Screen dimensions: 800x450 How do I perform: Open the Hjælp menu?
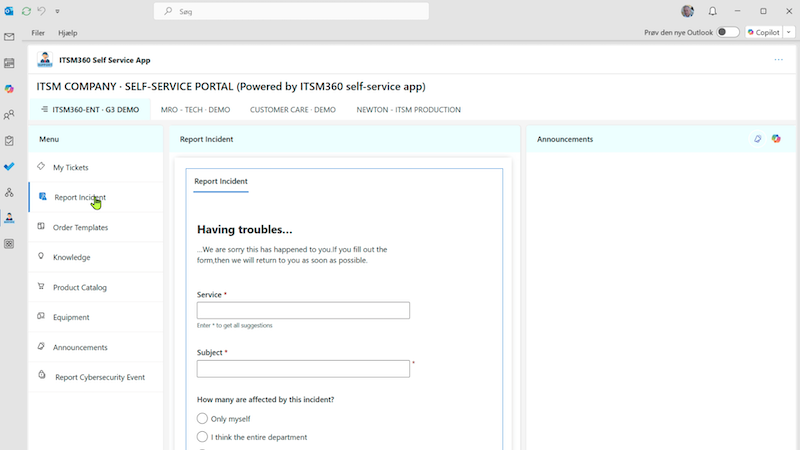[67, 33]
